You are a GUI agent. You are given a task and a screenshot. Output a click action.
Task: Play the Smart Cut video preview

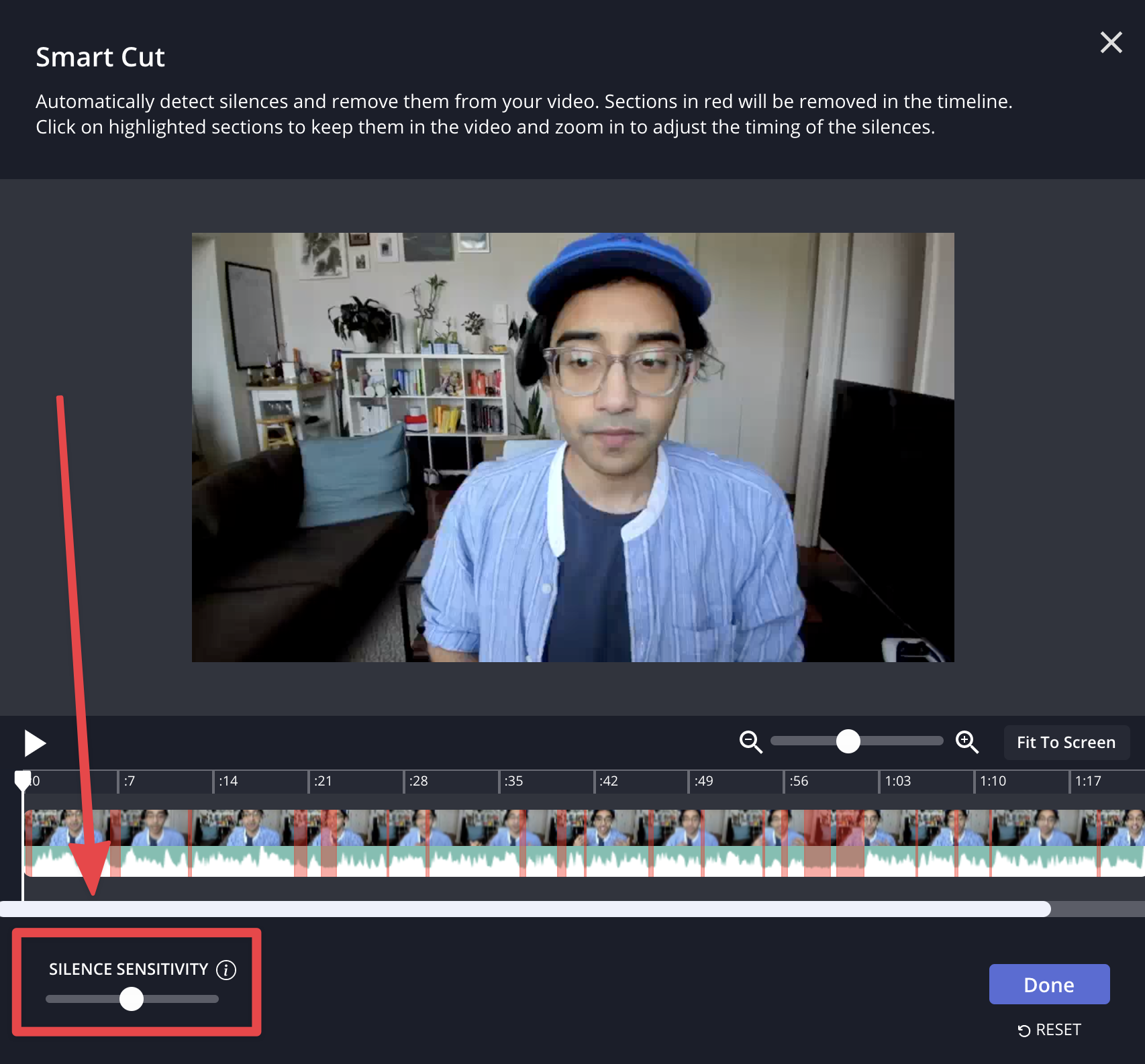(34, 743)
